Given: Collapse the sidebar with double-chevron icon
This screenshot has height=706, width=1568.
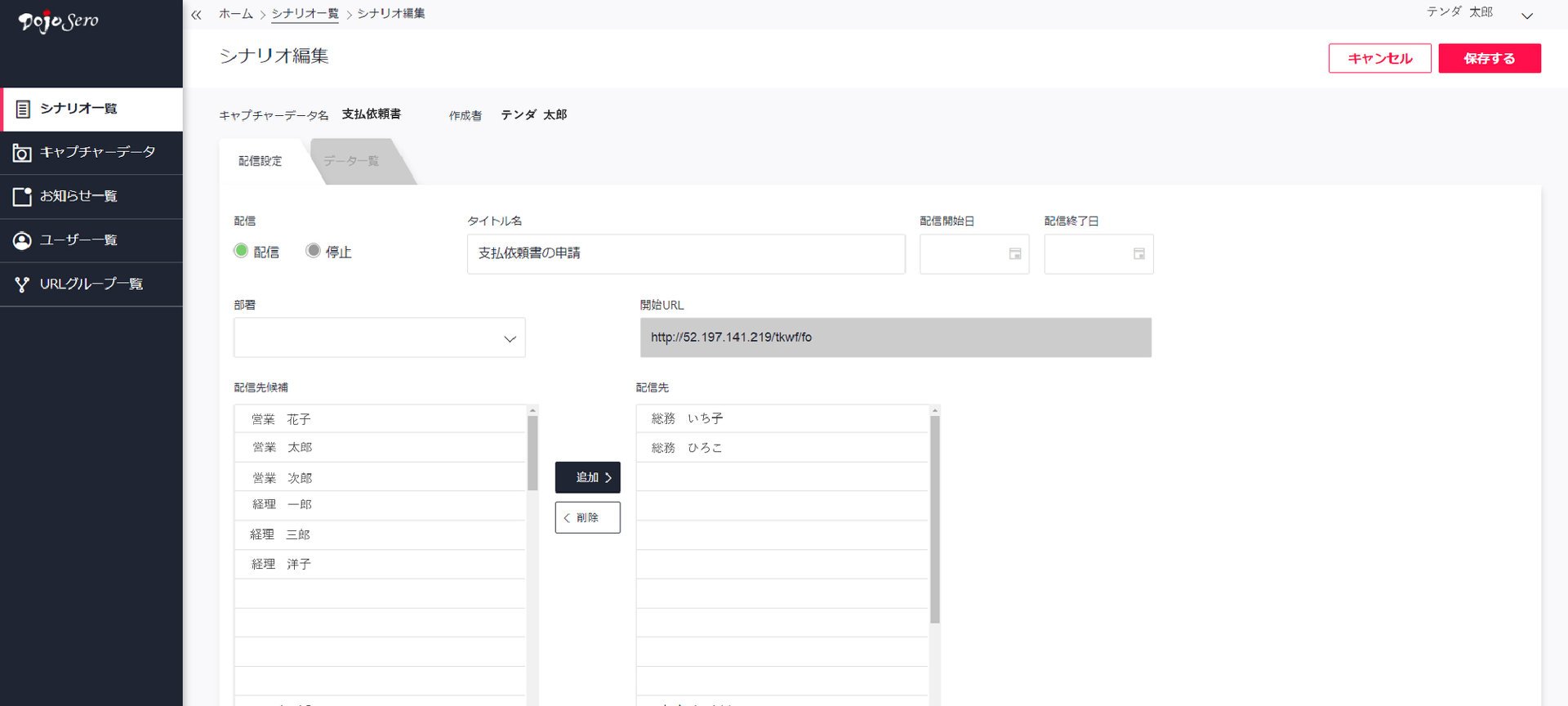Looking at the screenshot, I should 196,15.
